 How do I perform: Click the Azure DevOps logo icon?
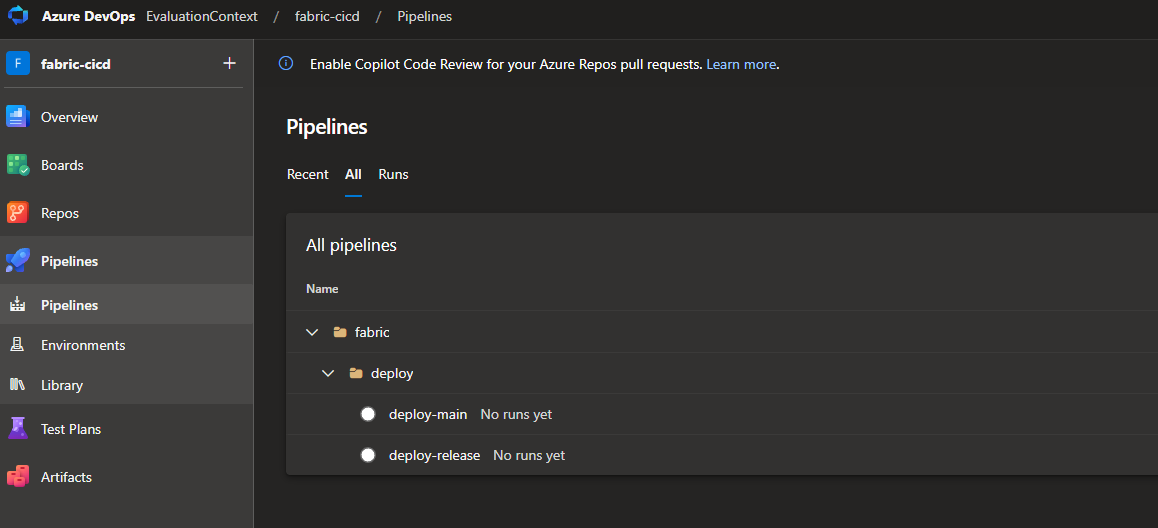point(17,16)
